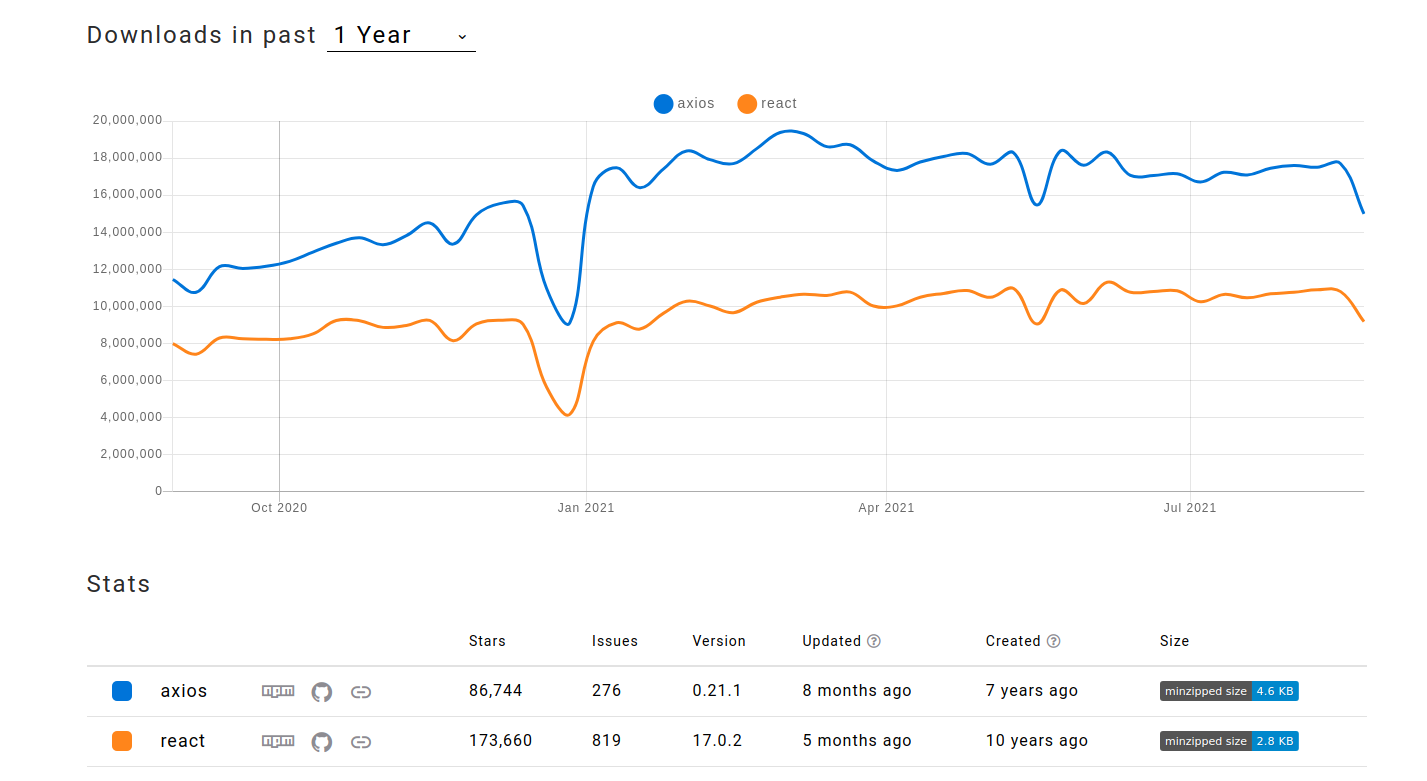1427x781 pixels.
Task: Click the axios minzipped size 4.6 KB badge
Action: pos(1229,691)
